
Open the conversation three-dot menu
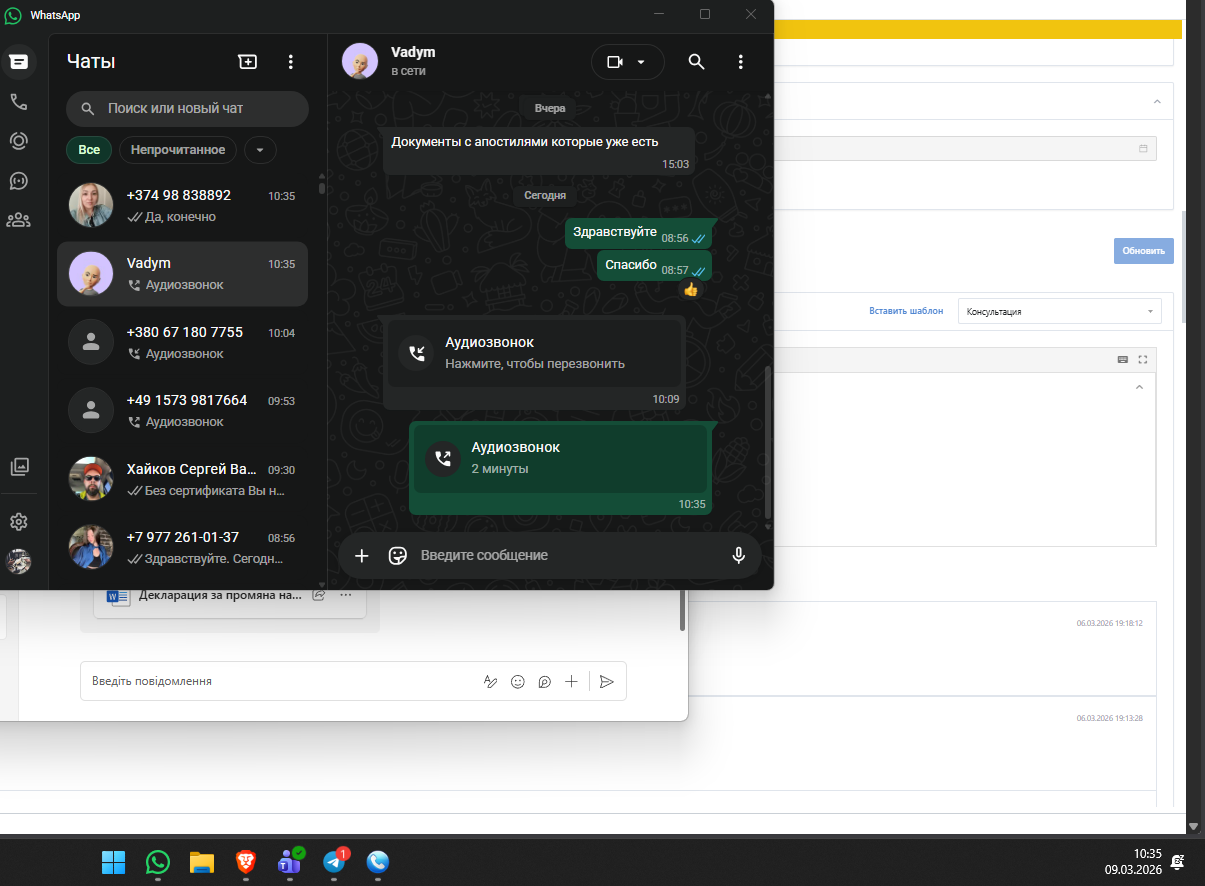tap(741, 62)
